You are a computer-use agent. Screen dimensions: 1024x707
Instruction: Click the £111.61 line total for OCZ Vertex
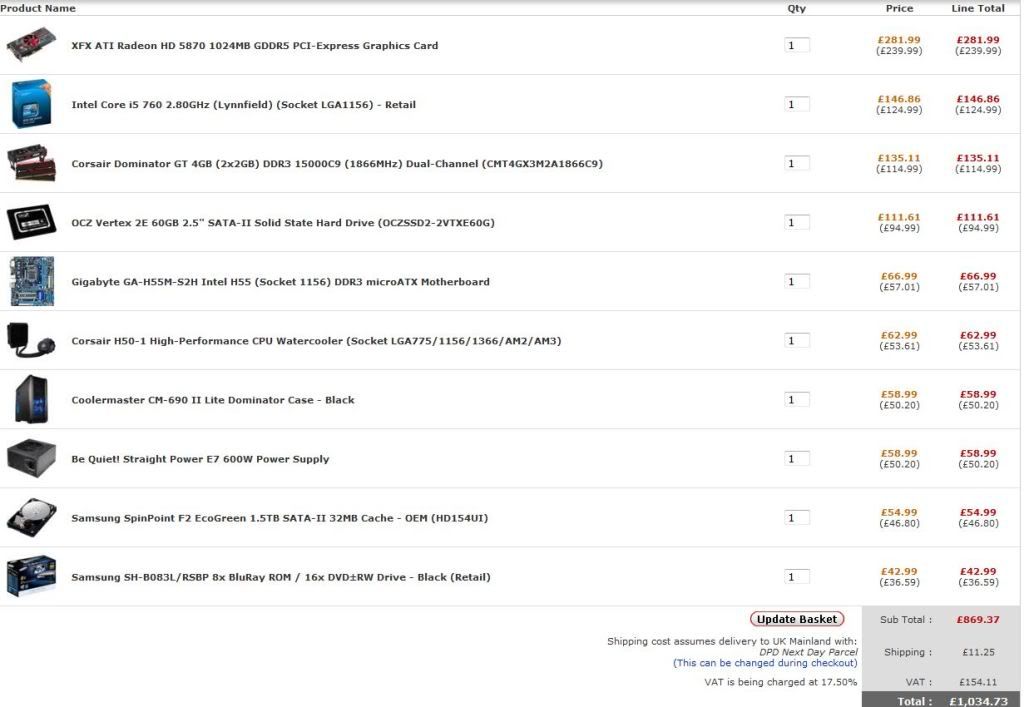click(978, 217)
